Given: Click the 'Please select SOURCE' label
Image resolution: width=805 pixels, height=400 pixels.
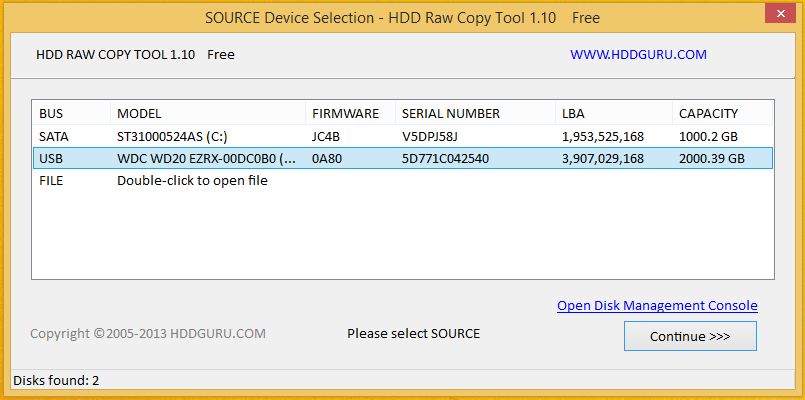Looking at the screenshot, I should [413, 334].
